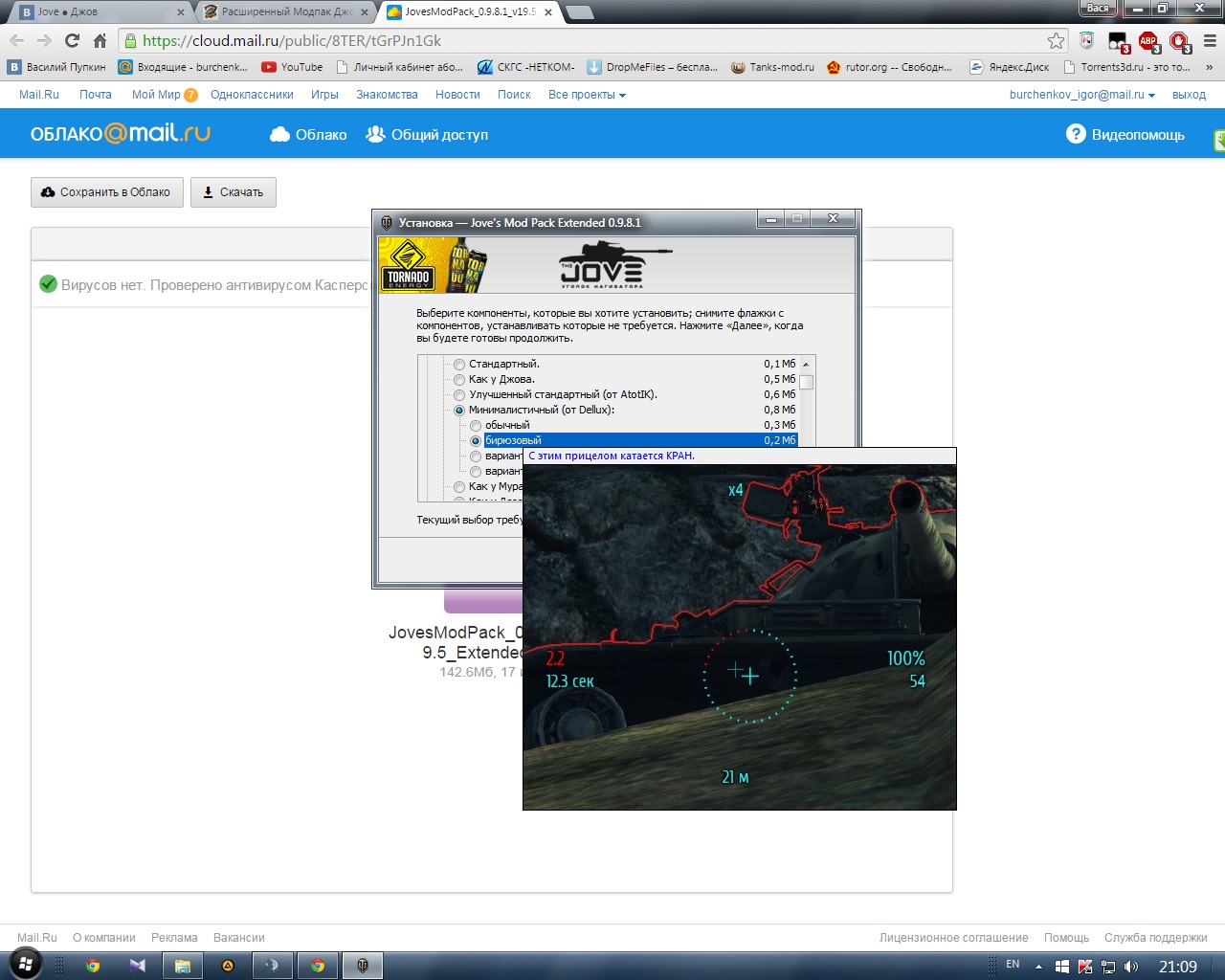Open Общий доступ section
Image resolution: width=1225 pixels, height=980 pixels.
point(427,134)
